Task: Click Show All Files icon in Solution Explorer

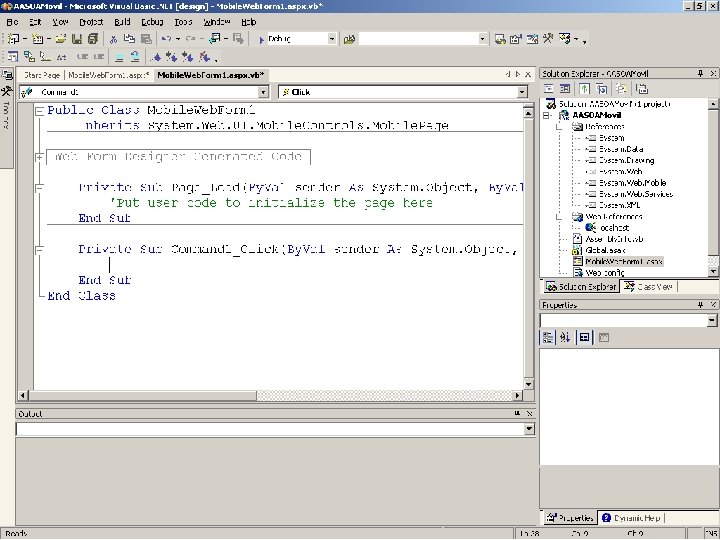Action: (621, 89)
